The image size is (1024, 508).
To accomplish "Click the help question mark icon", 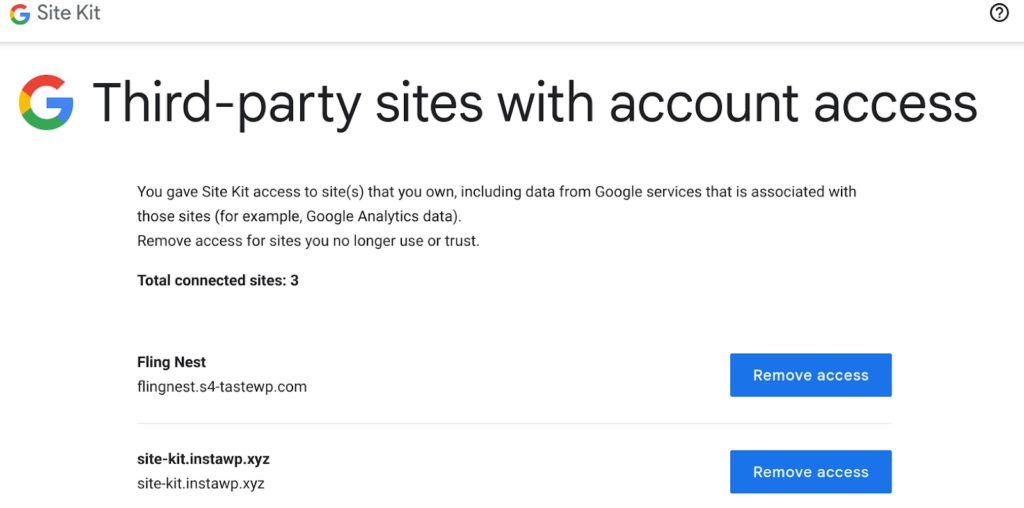I will point(999,13).
